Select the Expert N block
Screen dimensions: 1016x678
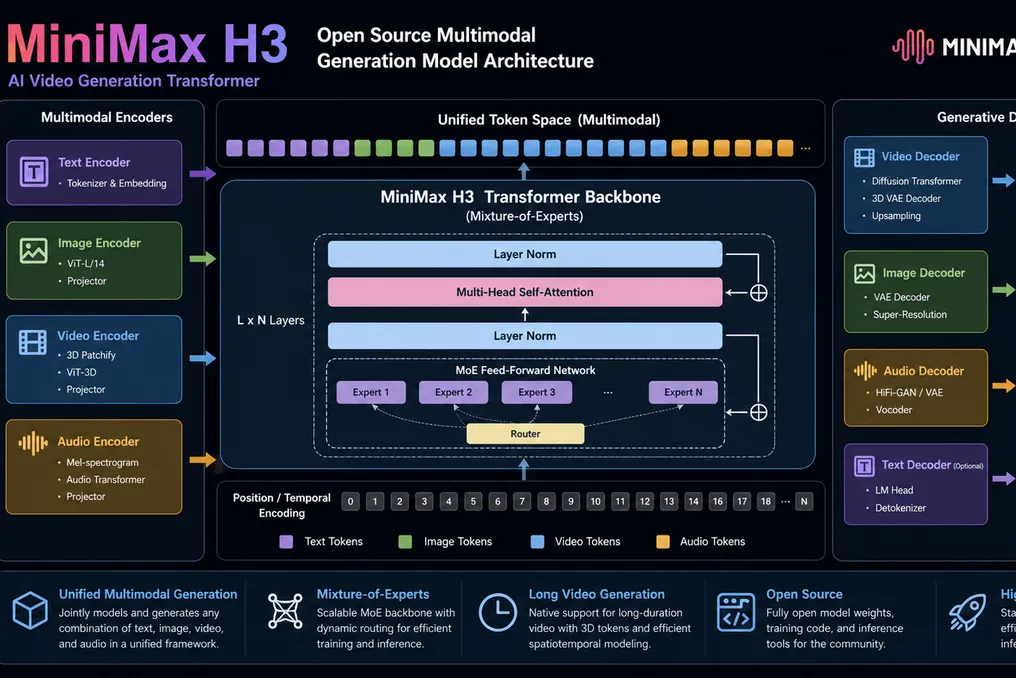(683, 392)
